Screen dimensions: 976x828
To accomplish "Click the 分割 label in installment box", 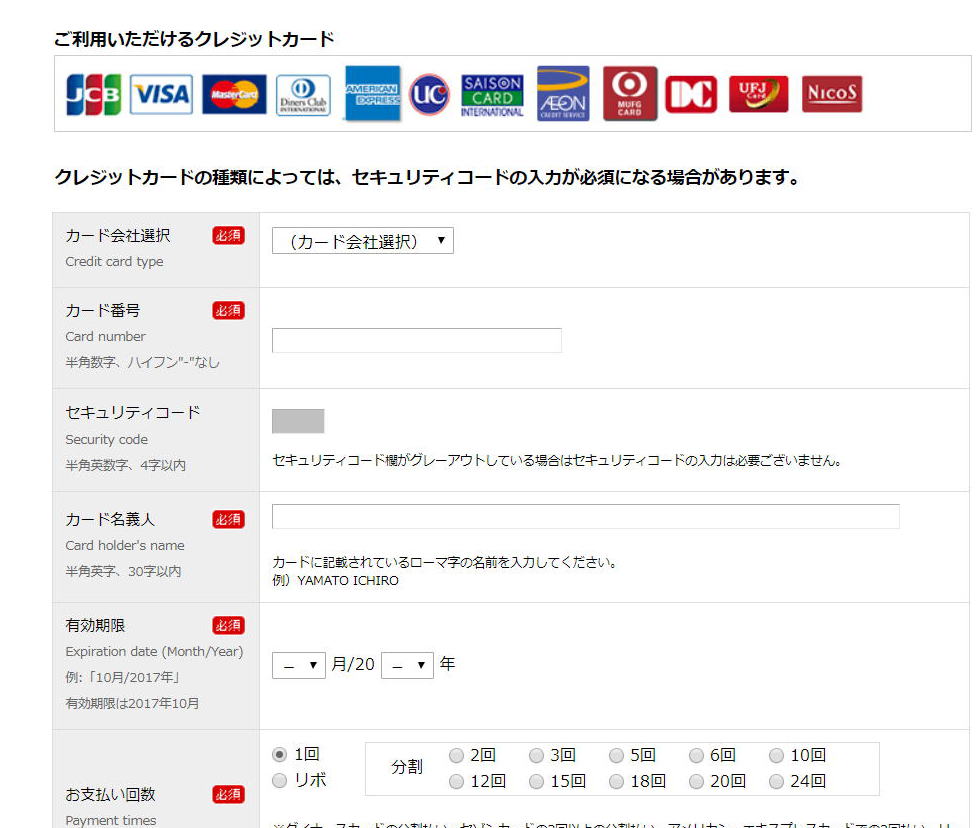I will 407,767.
